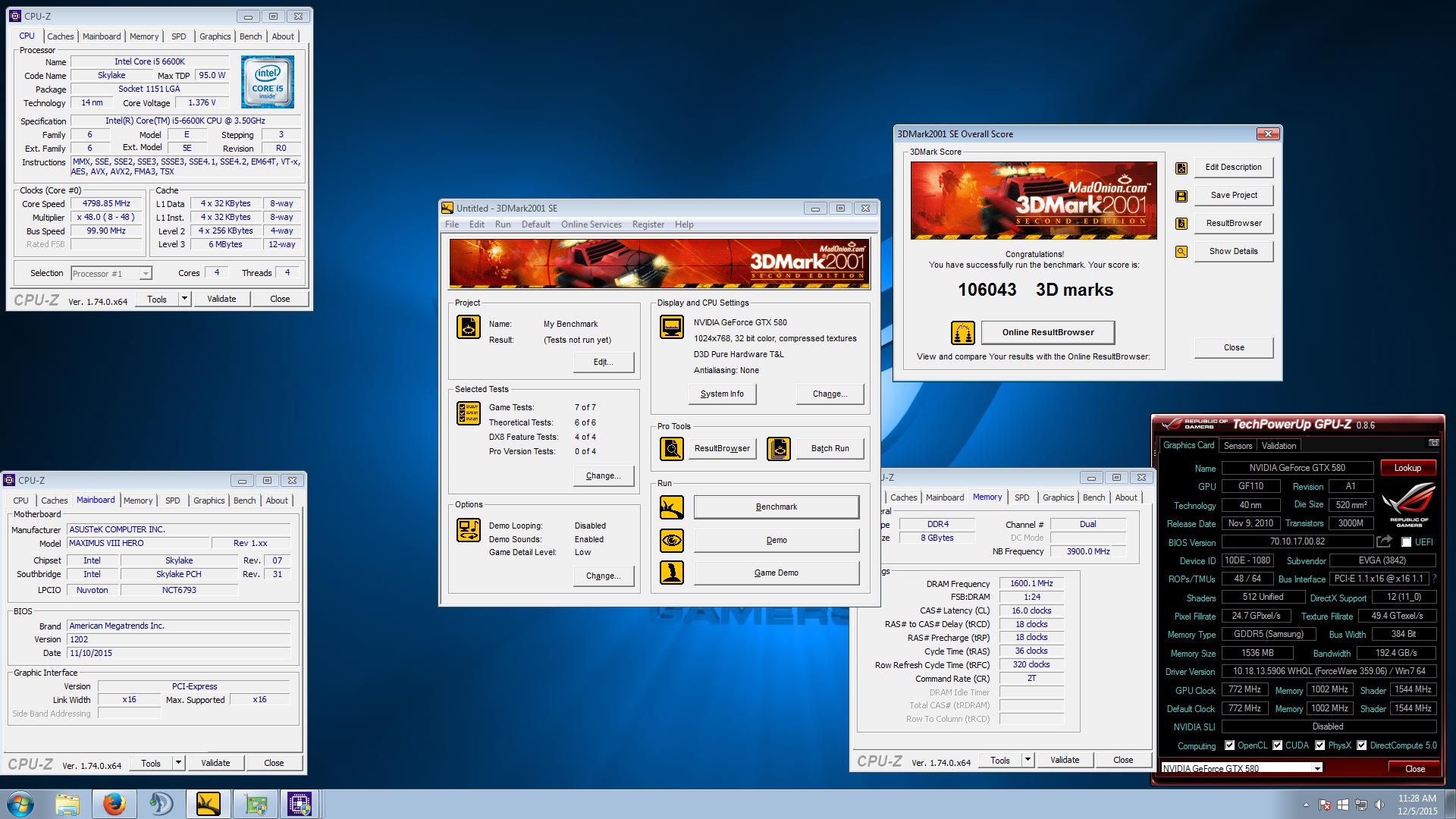Image resolution: width=1456 pixels, height=819 pixels.
Task: Click the Demo eye icon
Action: 672,541
